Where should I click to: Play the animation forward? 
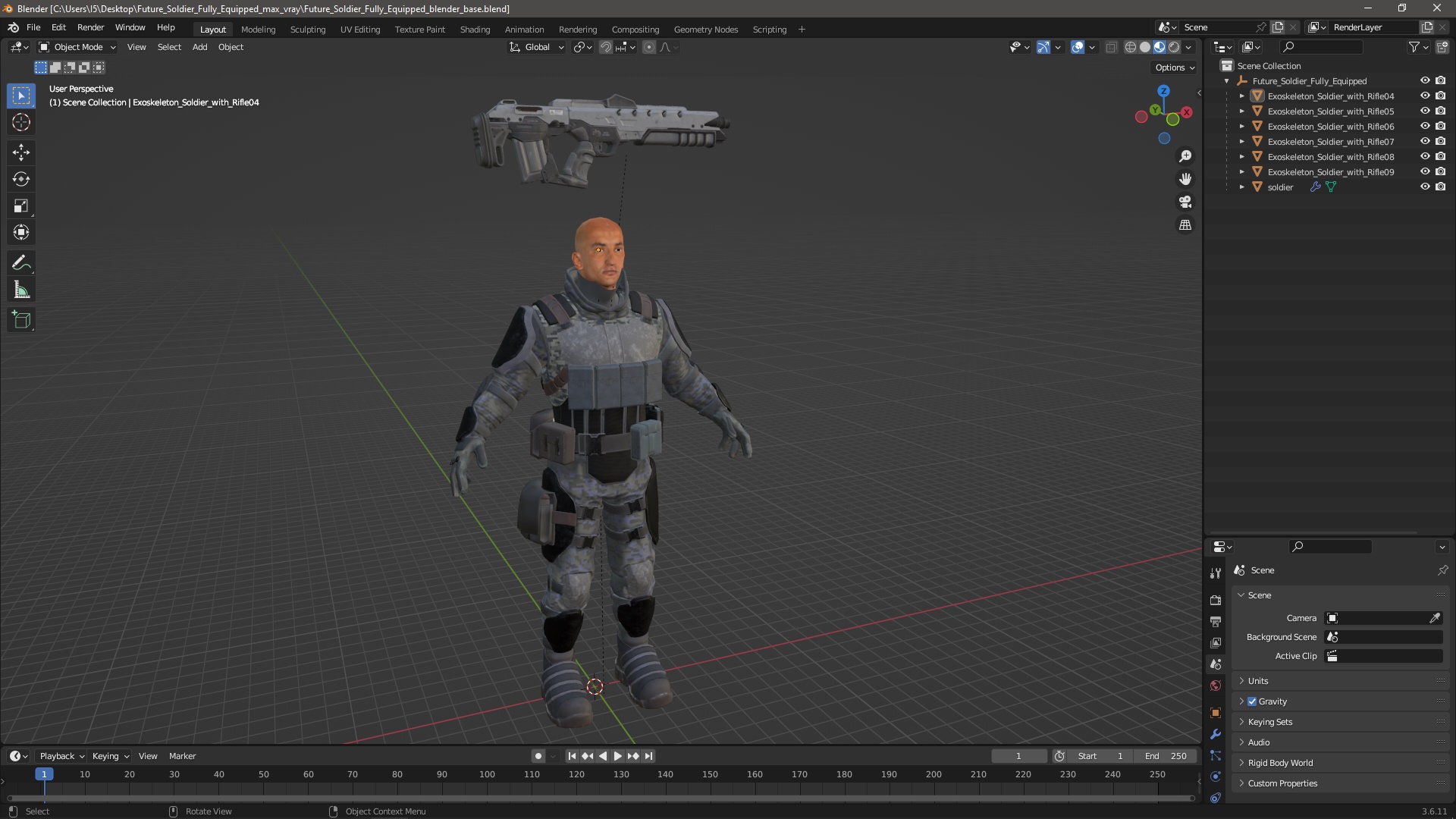617,756
